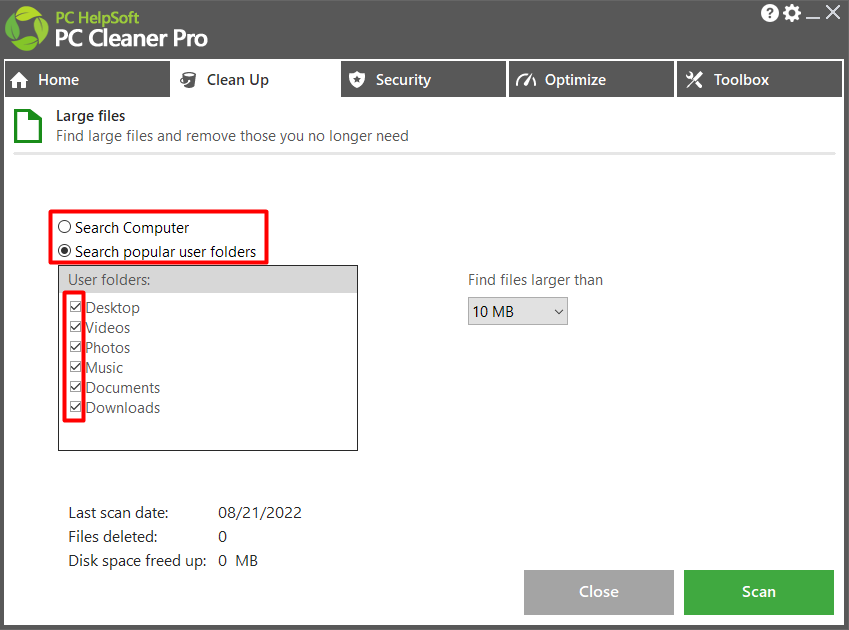The image size is (849, 630).
Task: Uncheck the Videos folder checkbox
Action: point(75,327)
